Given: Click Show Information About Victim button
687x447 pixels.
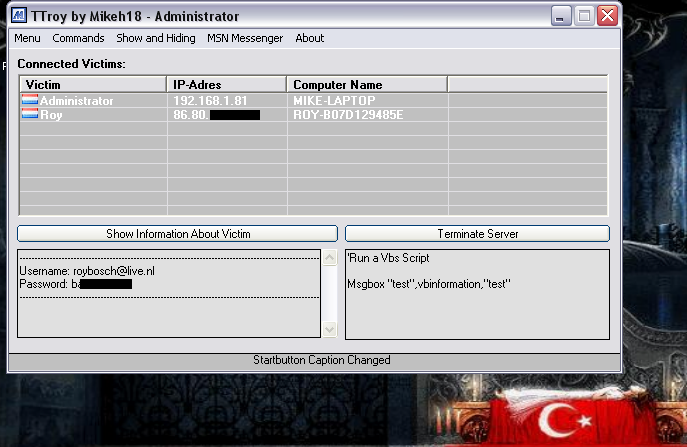Looking at the screenshot, I should coord(177,234).
